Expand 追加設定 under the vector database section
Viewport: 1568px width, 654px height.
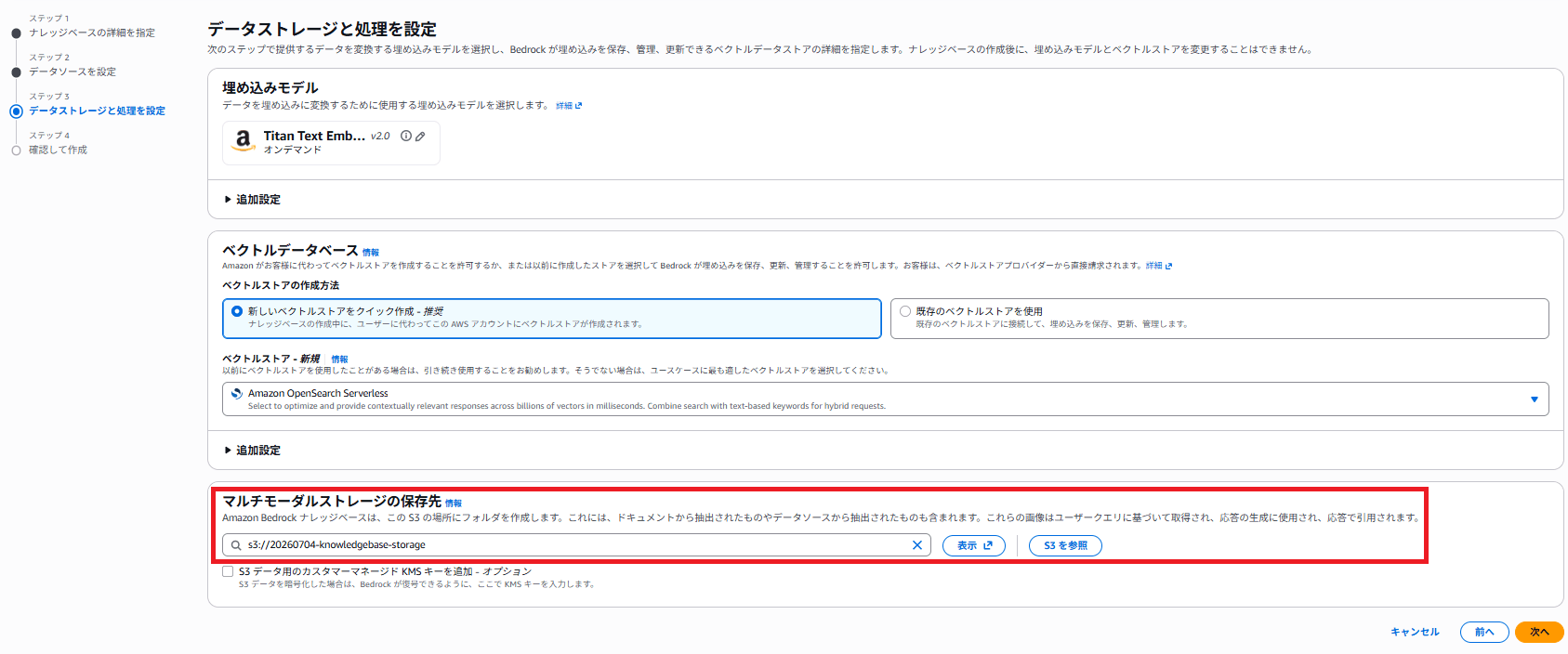click(252, 451)
